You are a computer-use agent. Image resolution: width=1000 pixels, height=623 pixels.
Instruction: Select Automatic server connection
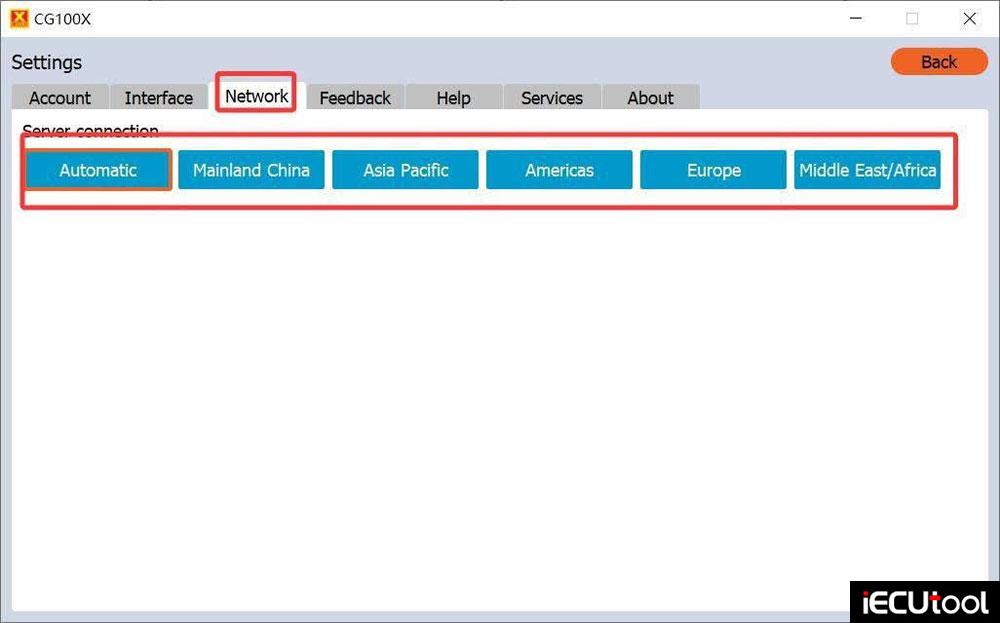(97, 170)
